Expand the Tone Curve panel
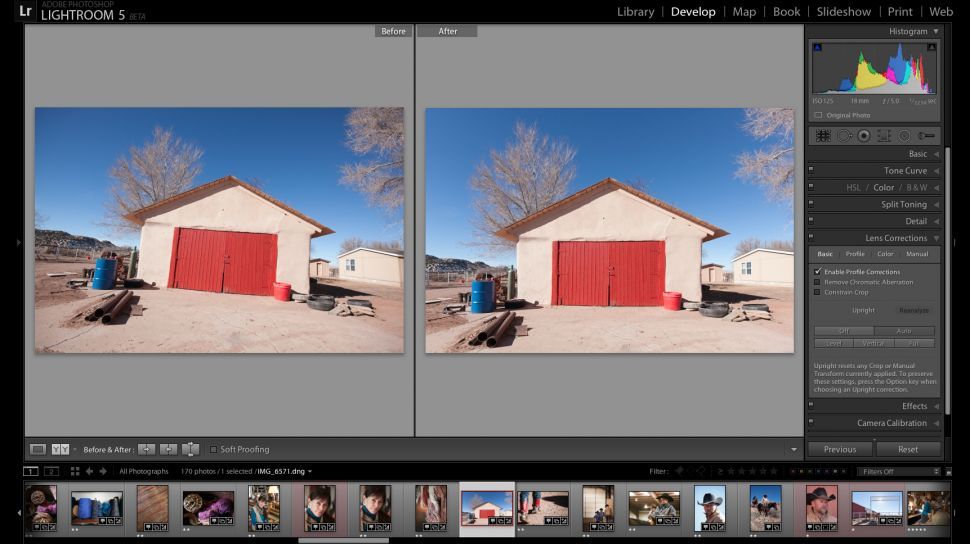The image size is (970, 544). (936, 171)
